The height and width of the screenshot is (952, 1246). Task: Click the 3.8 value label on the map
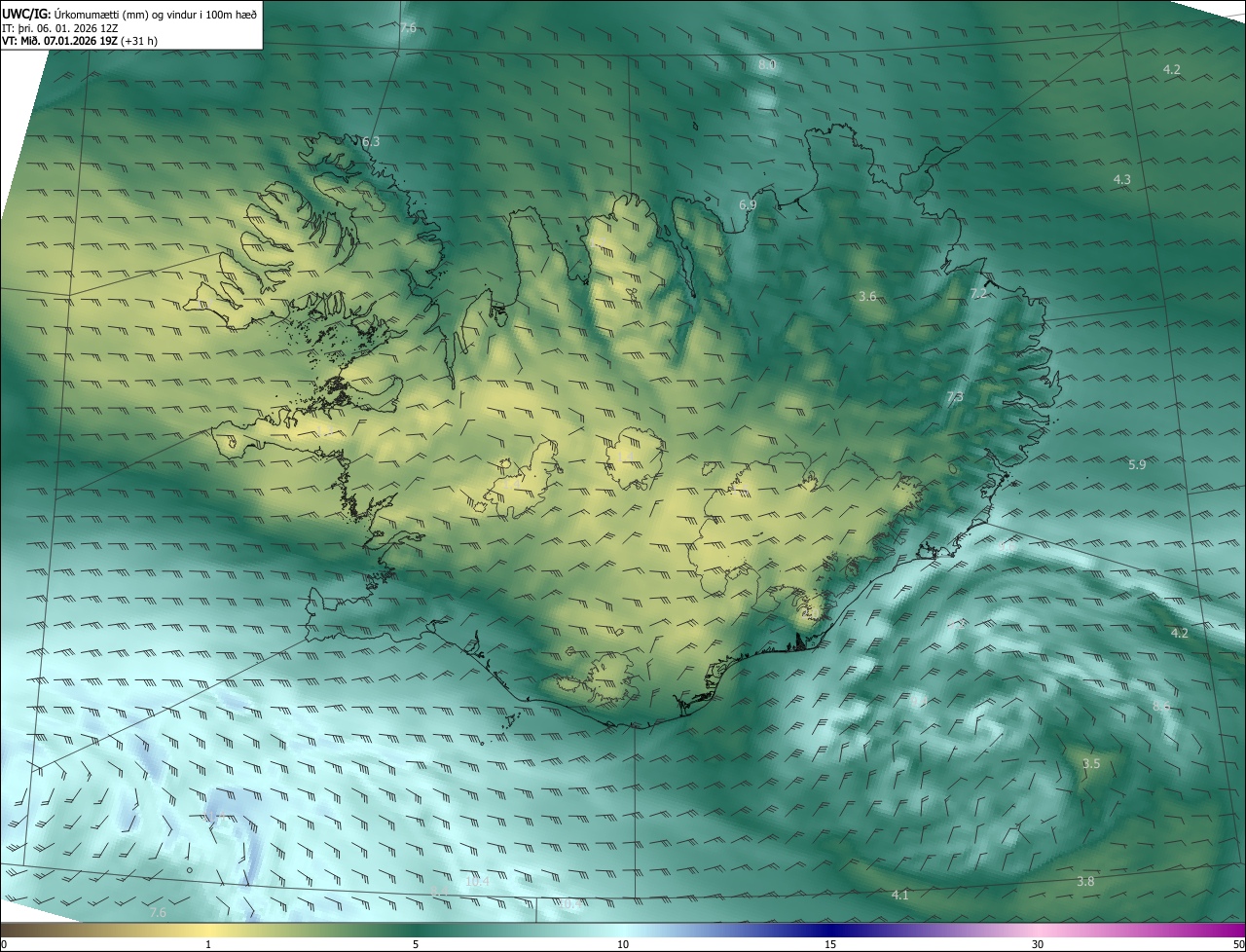click(1085, 882)
